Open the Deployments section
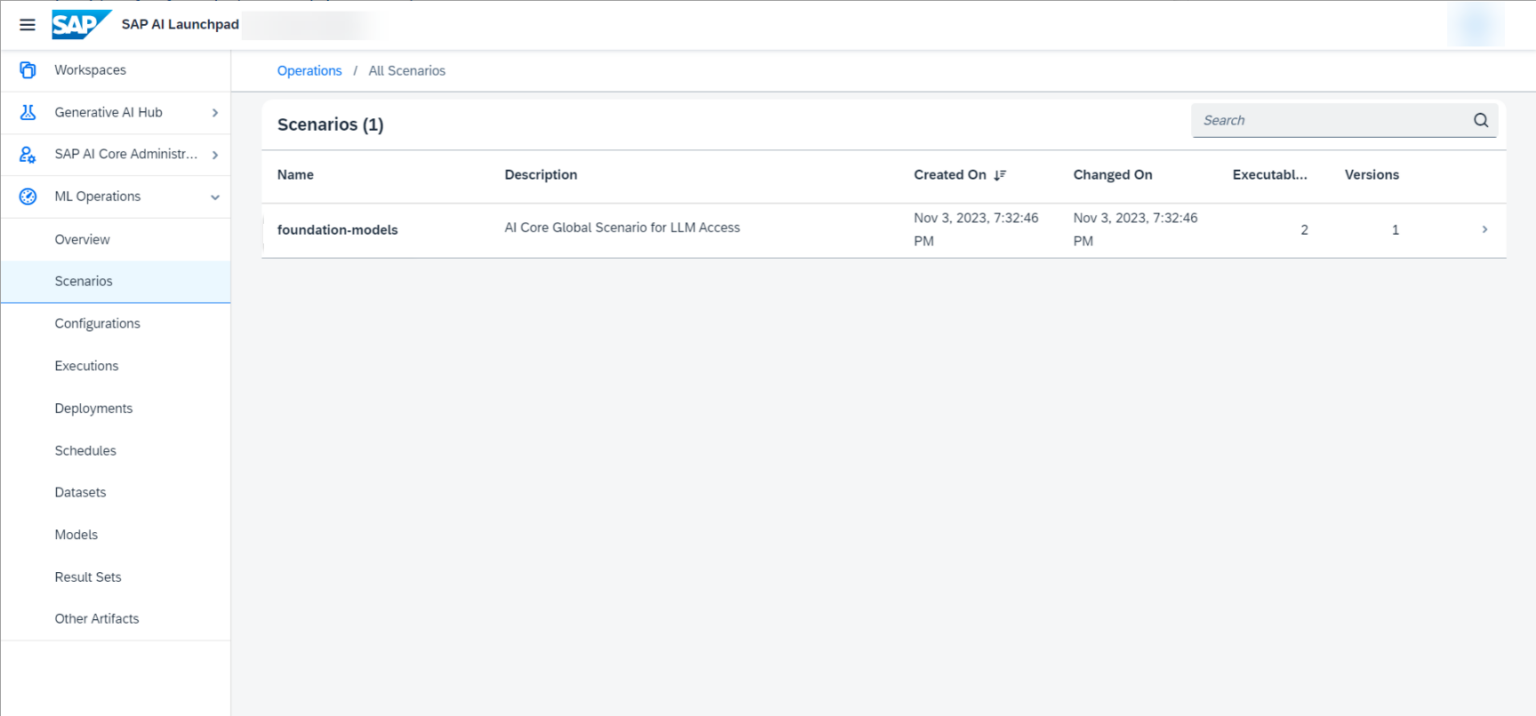Viewport: 1536px width, 716px height. tap(93, 408)
